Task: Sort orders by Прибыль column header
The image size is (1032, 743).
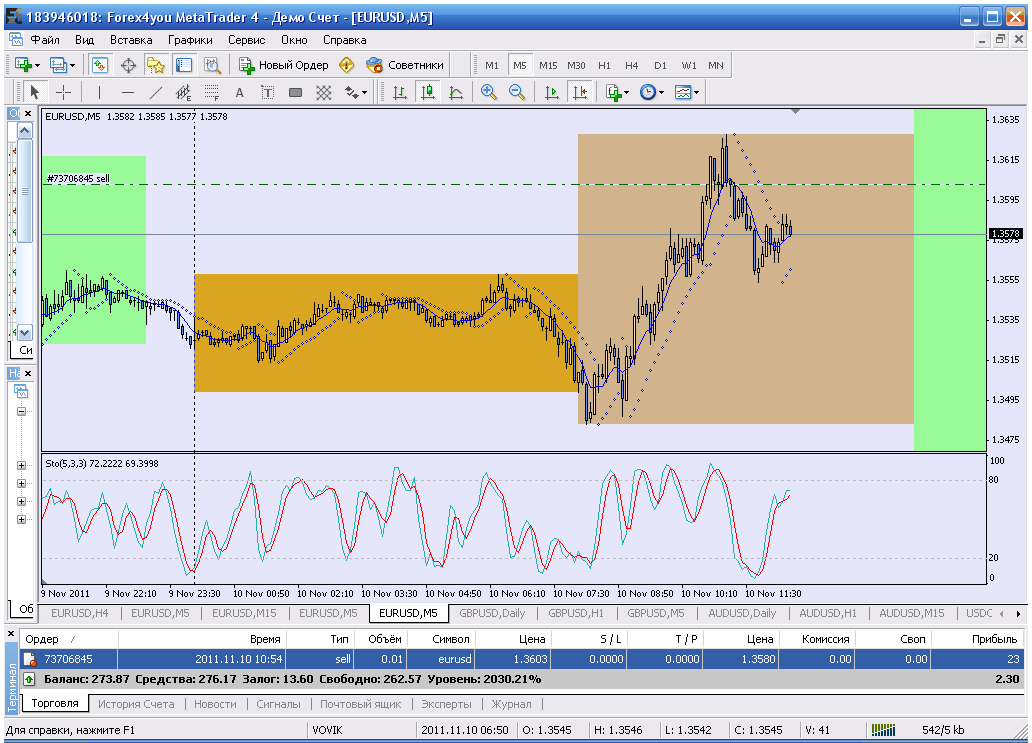Action: (979, 639)
